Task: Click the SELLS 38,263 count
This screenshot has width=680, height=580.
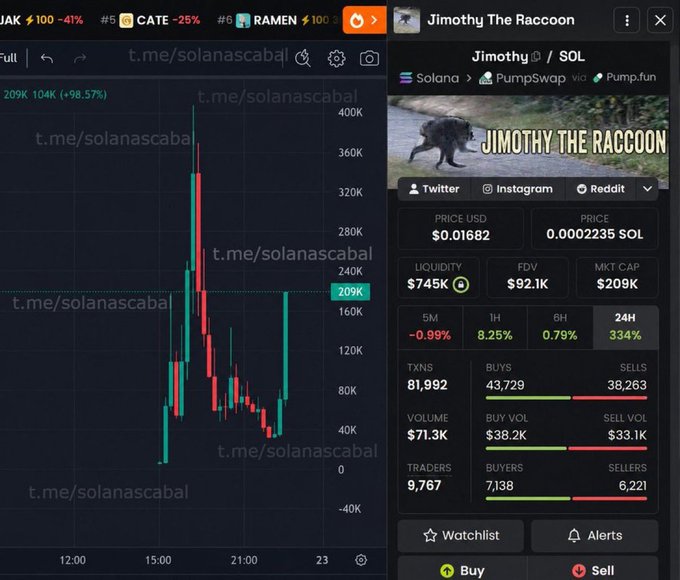Action: tap(627, 385)
